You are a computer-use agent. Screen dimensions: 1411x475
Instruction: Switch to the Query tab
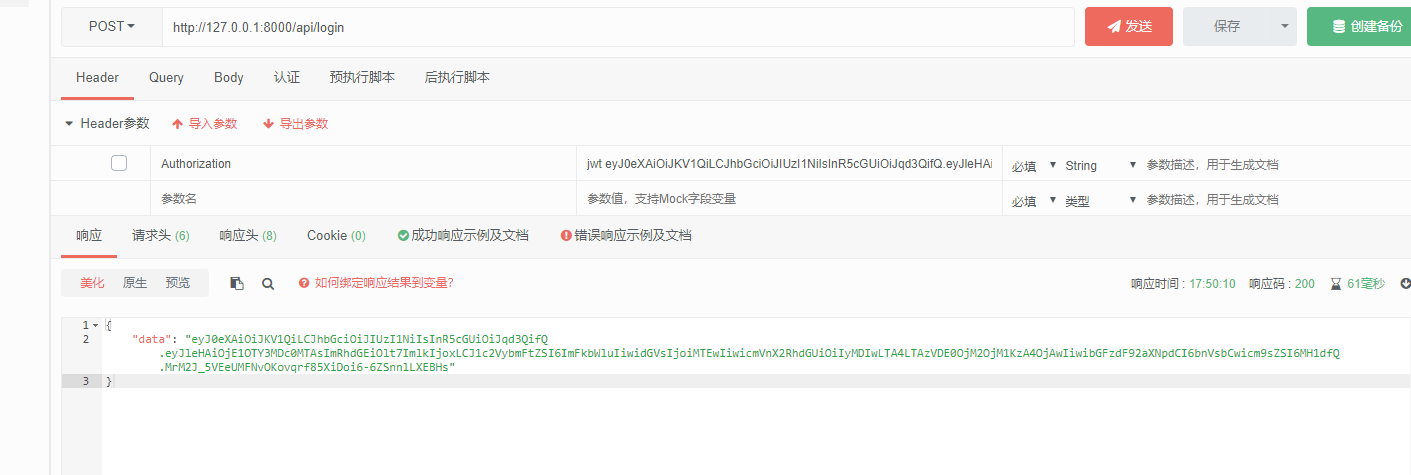click(166, 77)
